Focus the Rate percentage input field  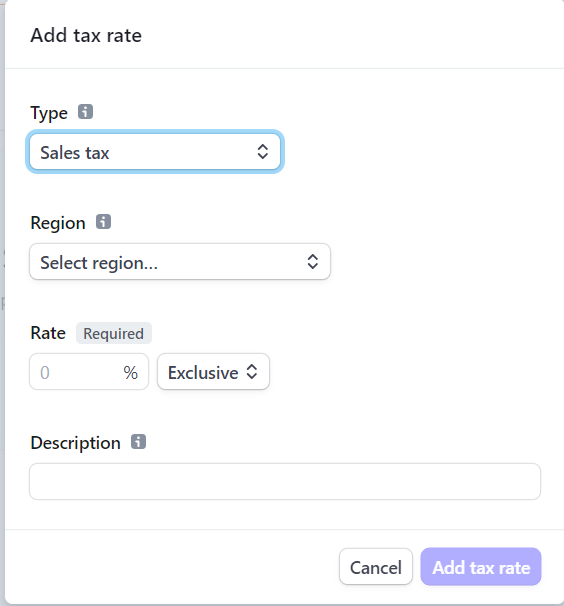tap(89, 372)
